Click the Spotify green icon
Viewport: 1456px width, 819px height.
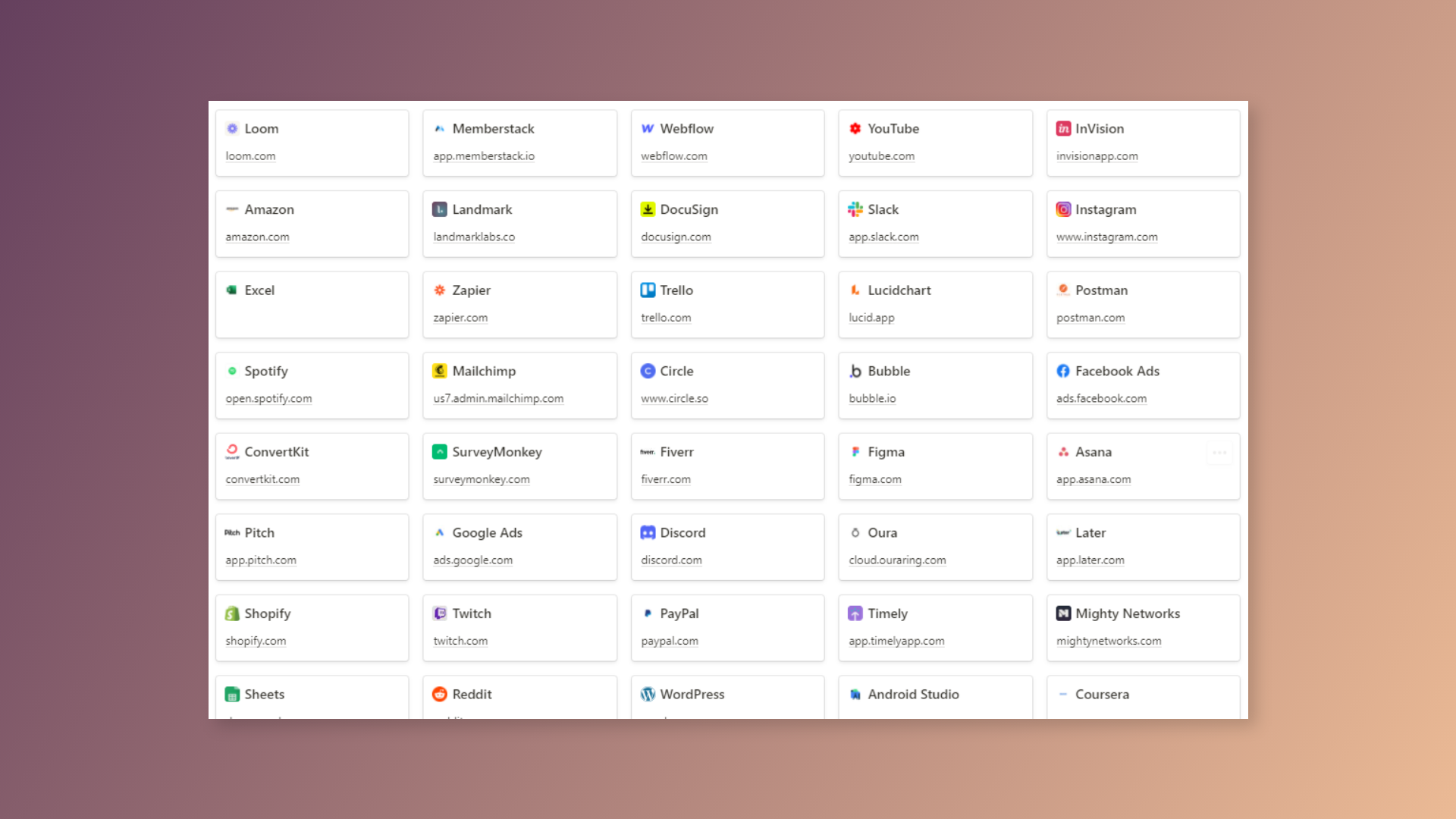(x=232, y=372)
